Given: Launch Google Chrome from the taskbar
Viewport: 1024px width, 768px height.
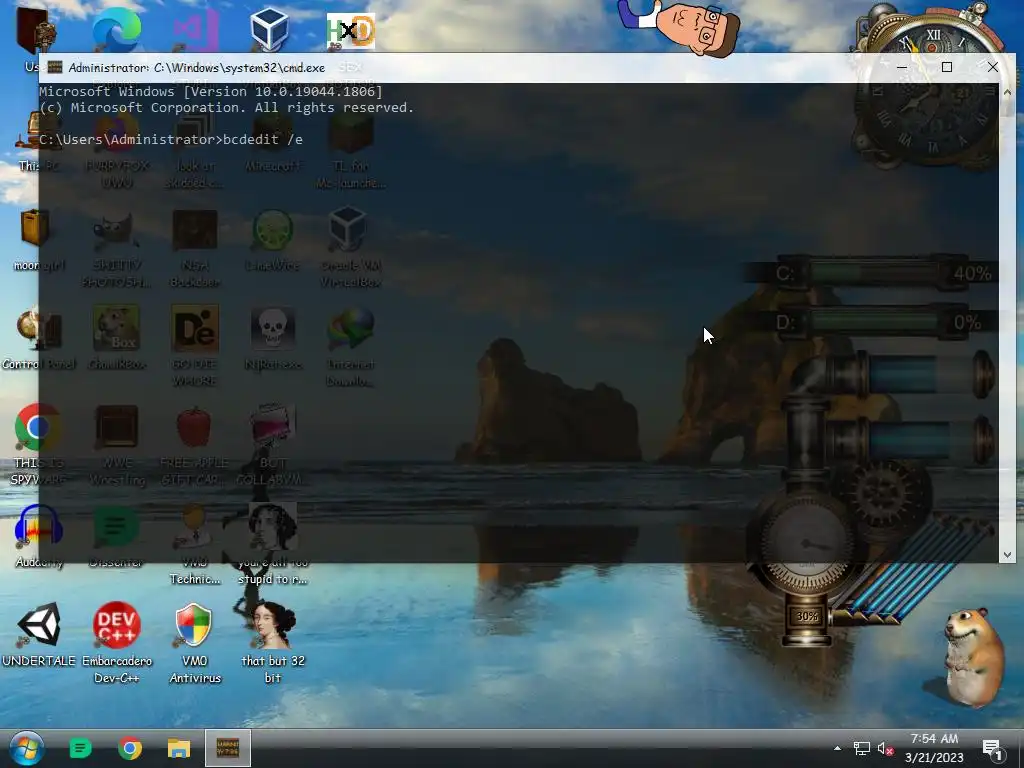Looking at the screenshot, I should click(130, 748).
